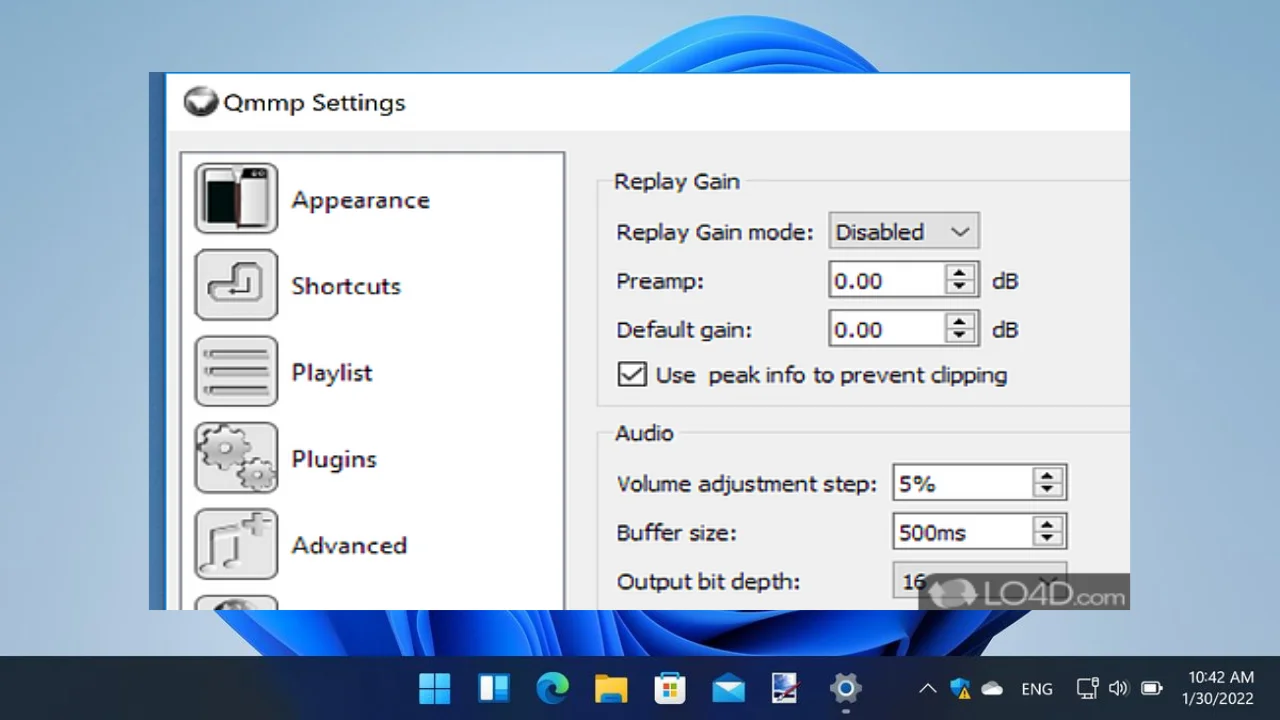Viewport: 1280px width, 720px height.
Task: Click the OneDrive cloud tray icon
Action: (x=992, y=688)
